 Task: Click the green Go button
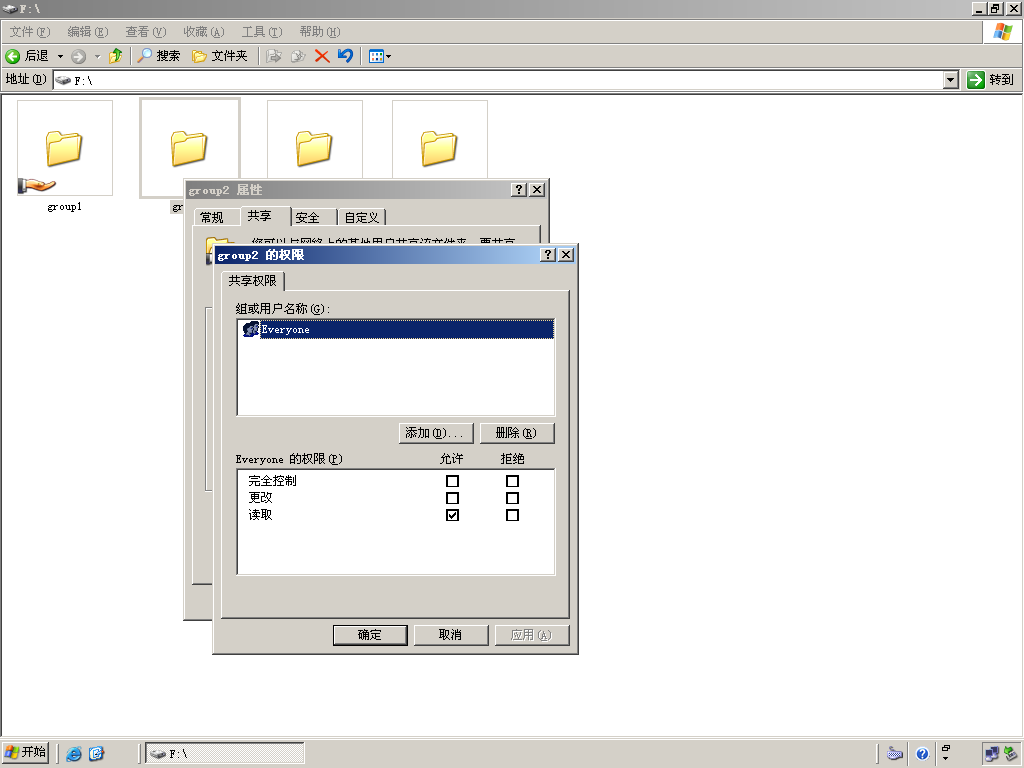click(x=991, y=80)
